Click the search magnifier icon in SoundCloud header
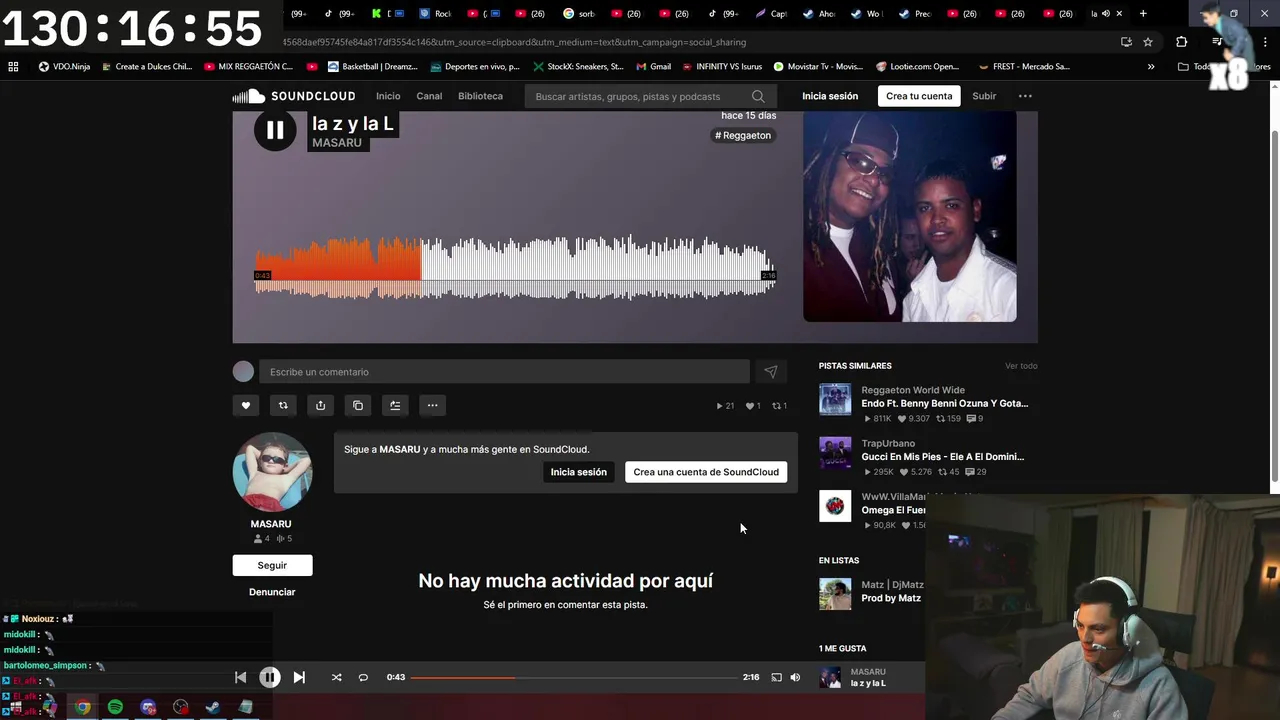The image size is (1280, 720). (x=758, y=97)
